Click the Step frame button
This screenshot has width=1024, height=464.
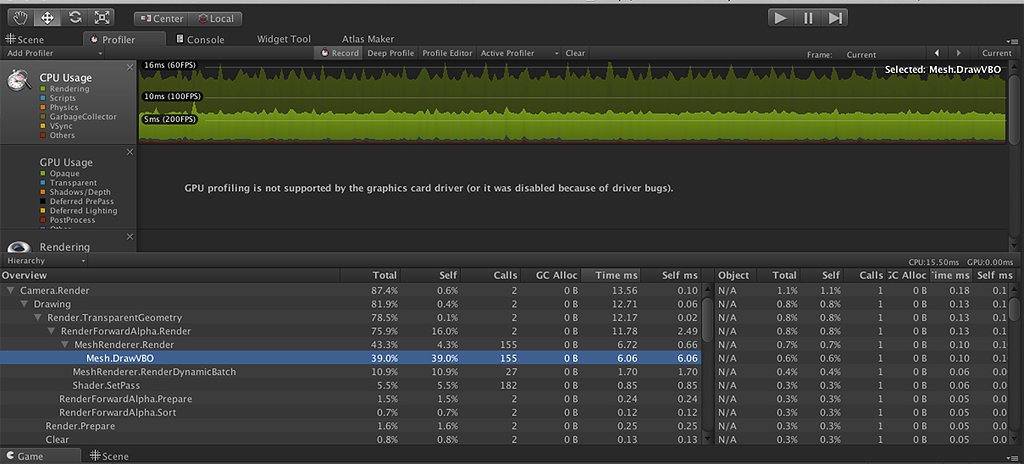pyautogui.click(x=836, y=17)
